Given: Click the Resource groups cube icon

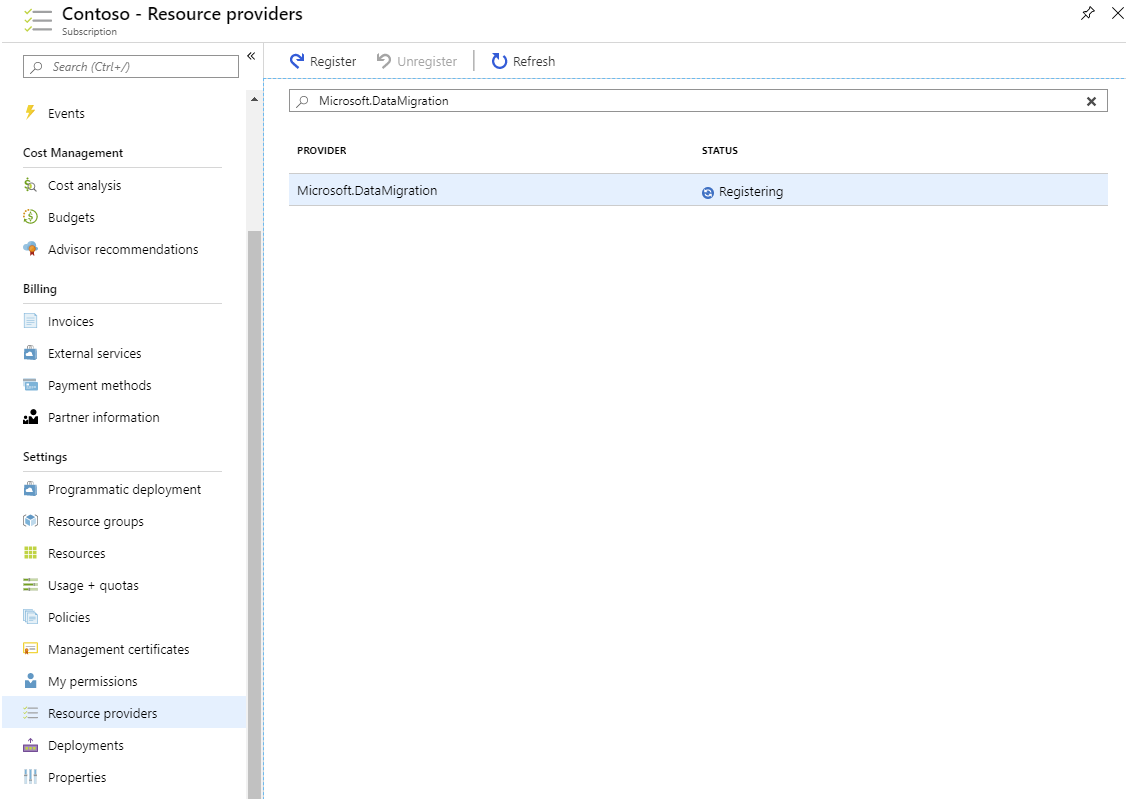Looking at the screenshot, I should [x=30, y=521].
